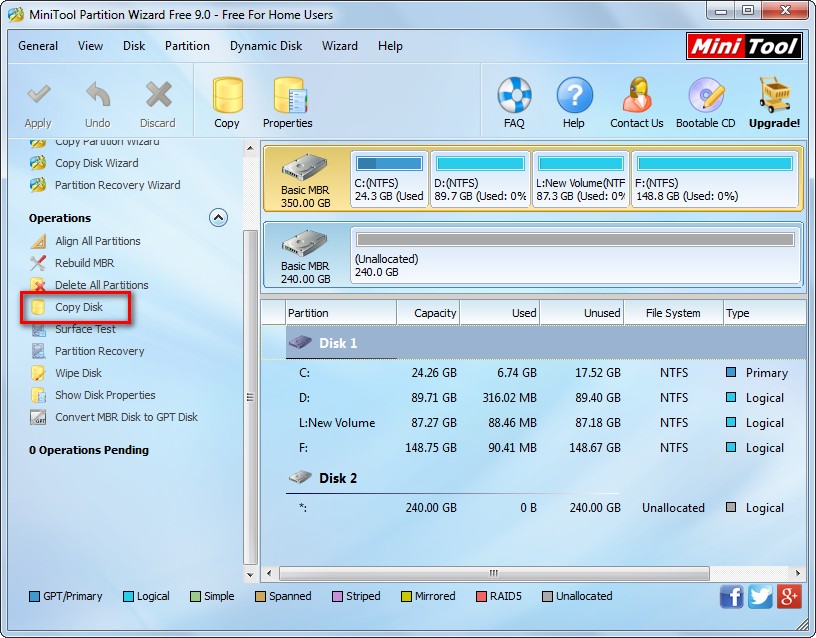The height and width of the screenshot is (638, 816).
Task: Open the FAQ lifebuoy icon
Action: point(514,95)
